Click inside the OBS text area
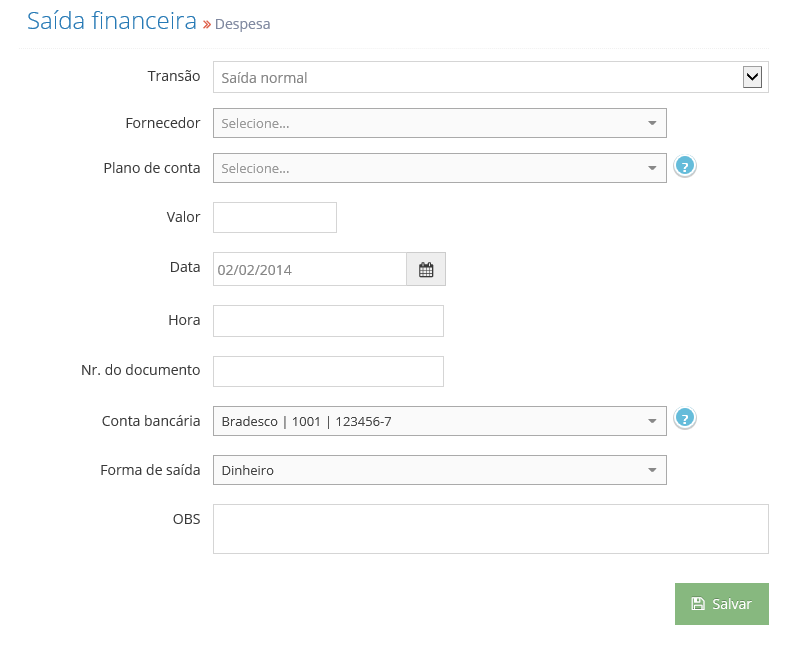Screen dimensions: 792x656 click(x=490, y=529)
